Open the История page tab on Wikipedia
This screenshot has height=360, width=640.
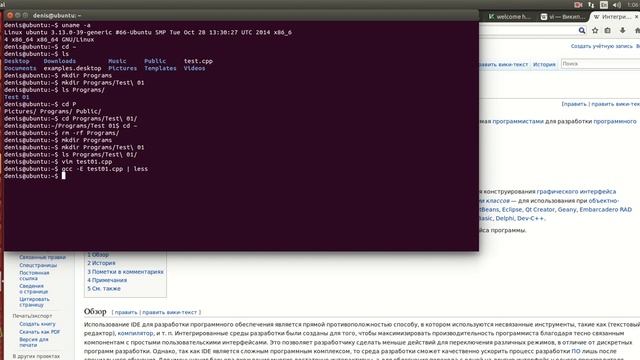pos(544,64)
